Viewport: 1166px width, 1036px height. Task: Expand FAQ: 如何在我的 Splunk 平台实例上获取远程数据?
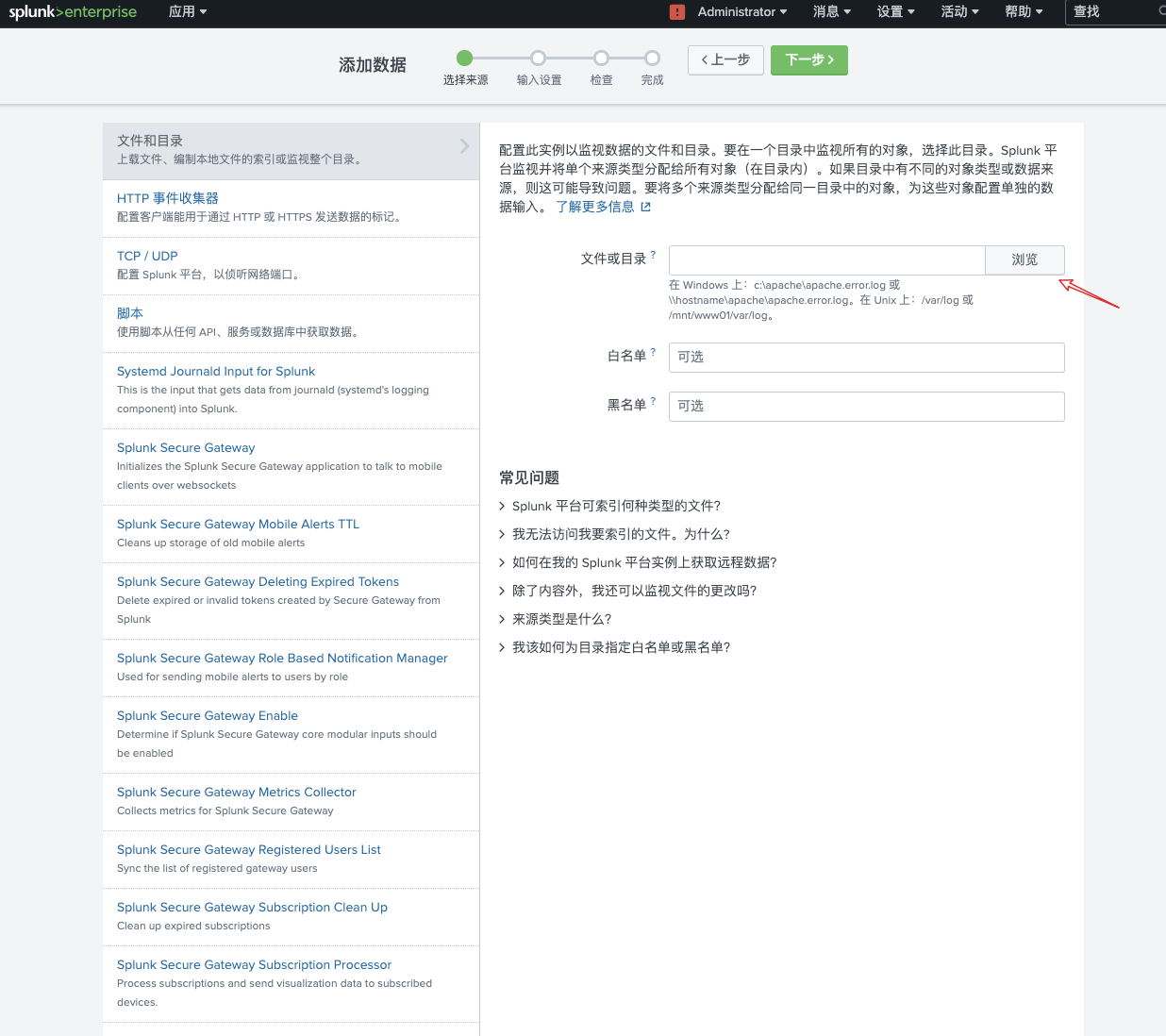(x=639, y=562)
